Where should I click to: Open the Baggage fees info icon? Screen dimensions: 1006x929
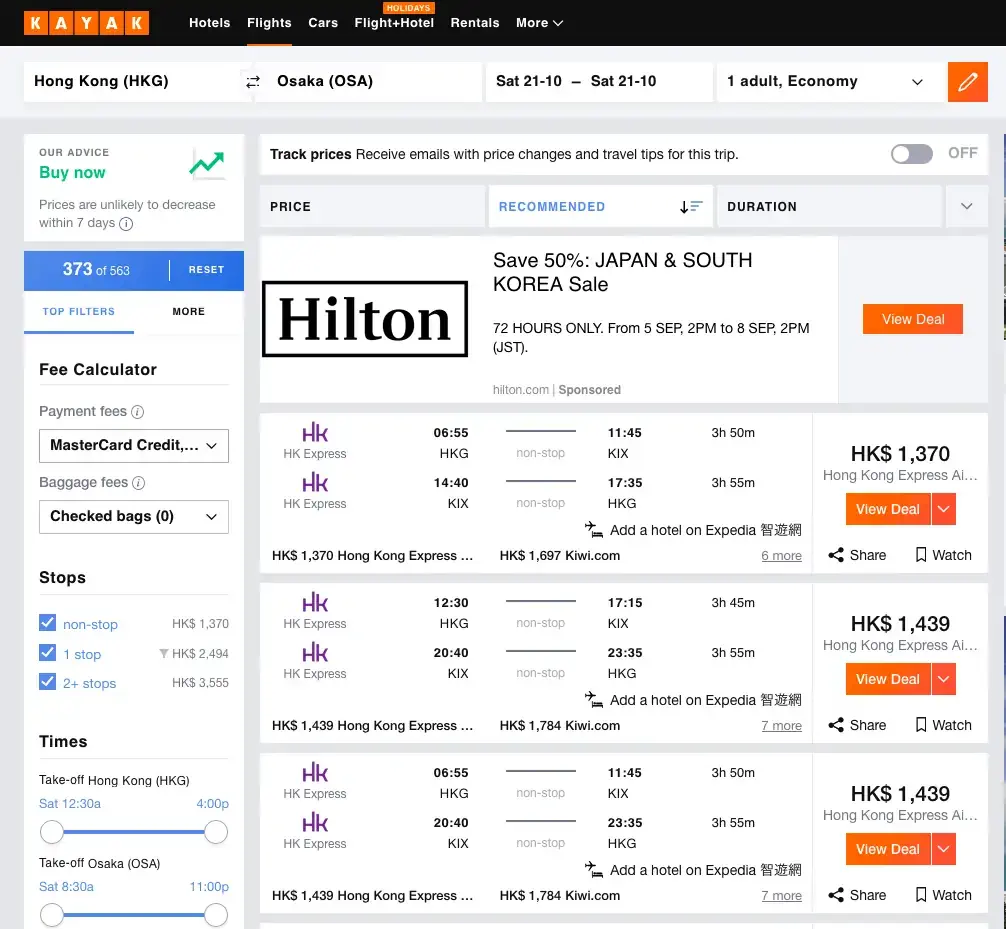coord(139,483)
